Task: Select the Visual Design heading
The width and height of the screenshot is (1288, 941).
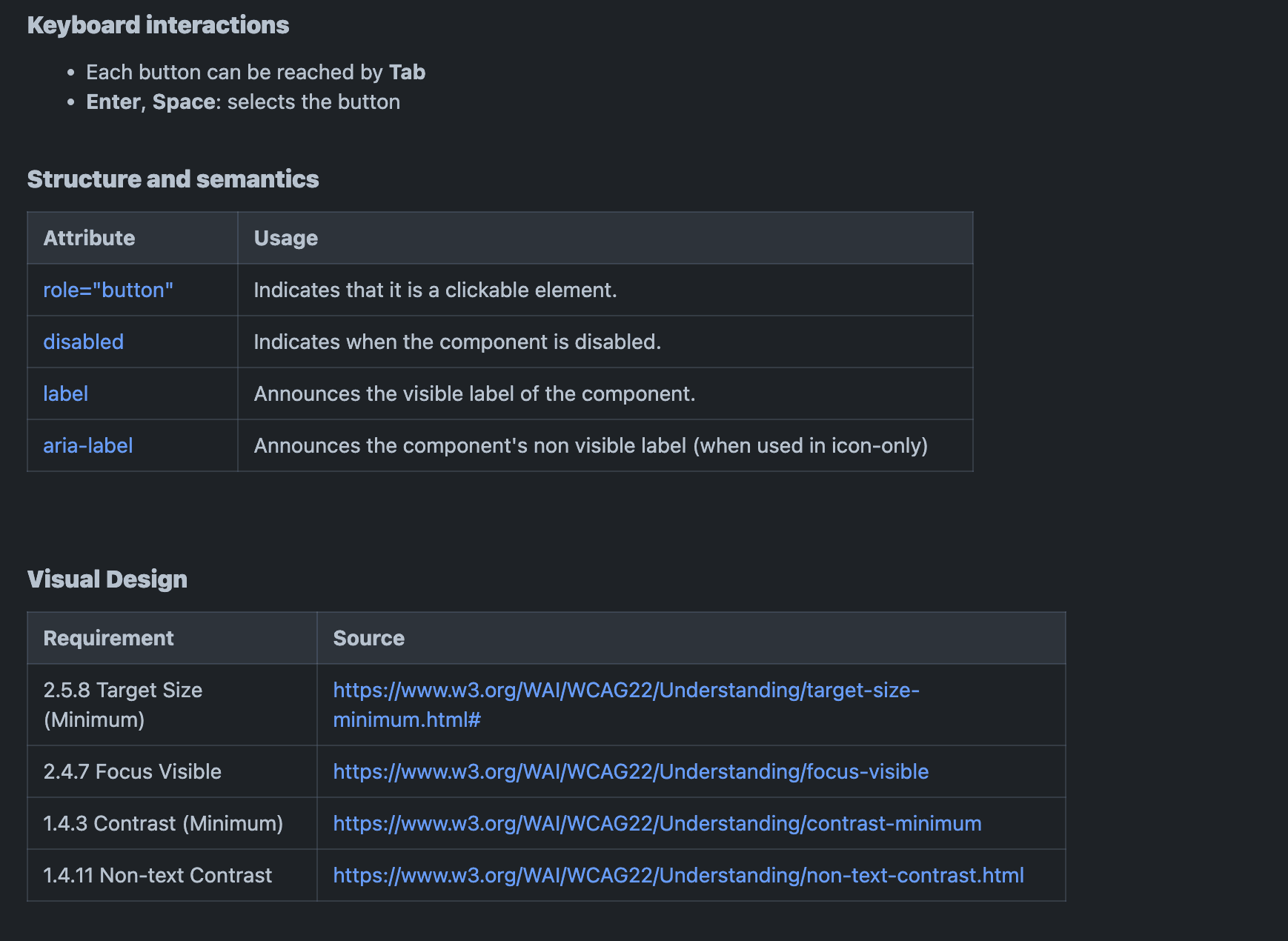Action: 107,579
